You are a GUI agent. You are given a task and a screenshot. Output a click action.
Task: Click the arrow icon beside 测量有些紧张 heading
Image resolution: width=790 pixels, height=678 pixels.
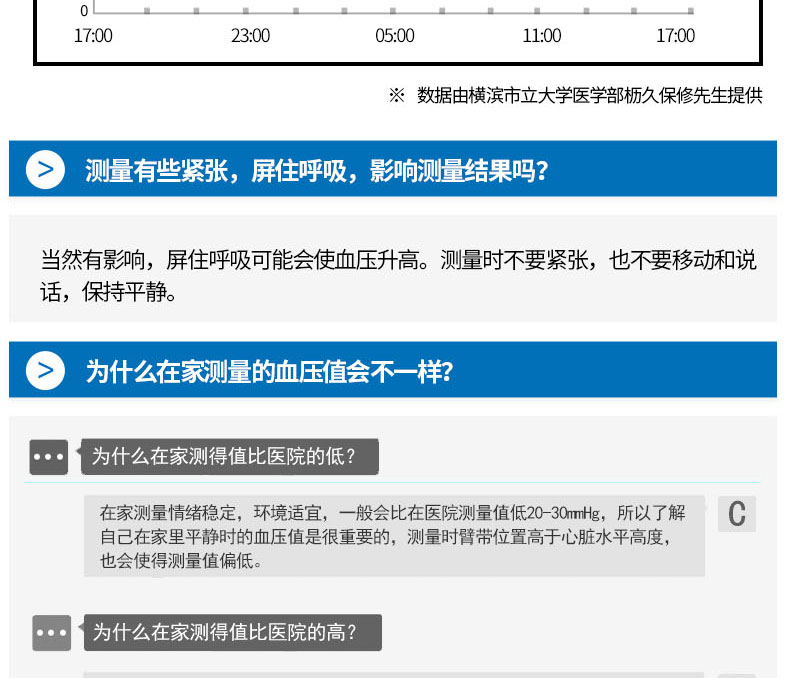45,170
